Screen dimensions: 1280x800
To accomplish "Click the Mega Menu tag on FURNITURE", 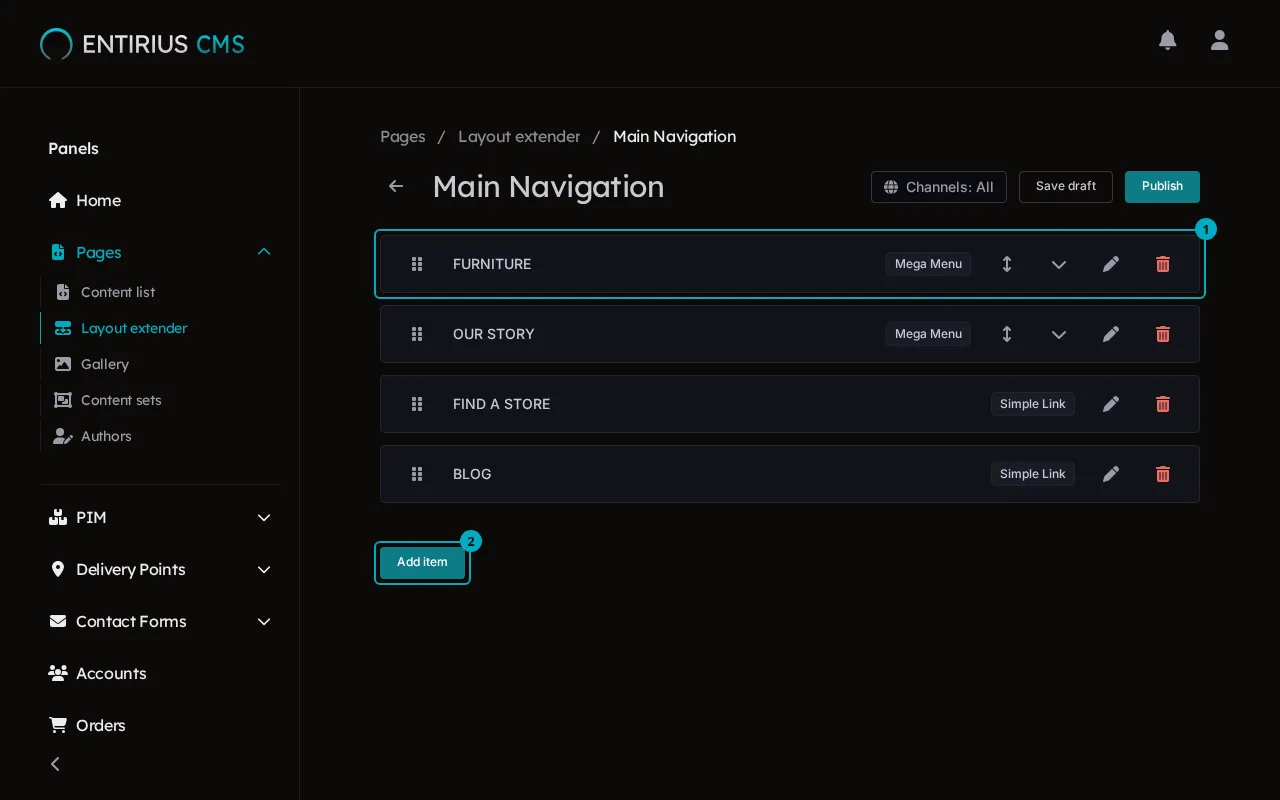I will click(928, 264).
